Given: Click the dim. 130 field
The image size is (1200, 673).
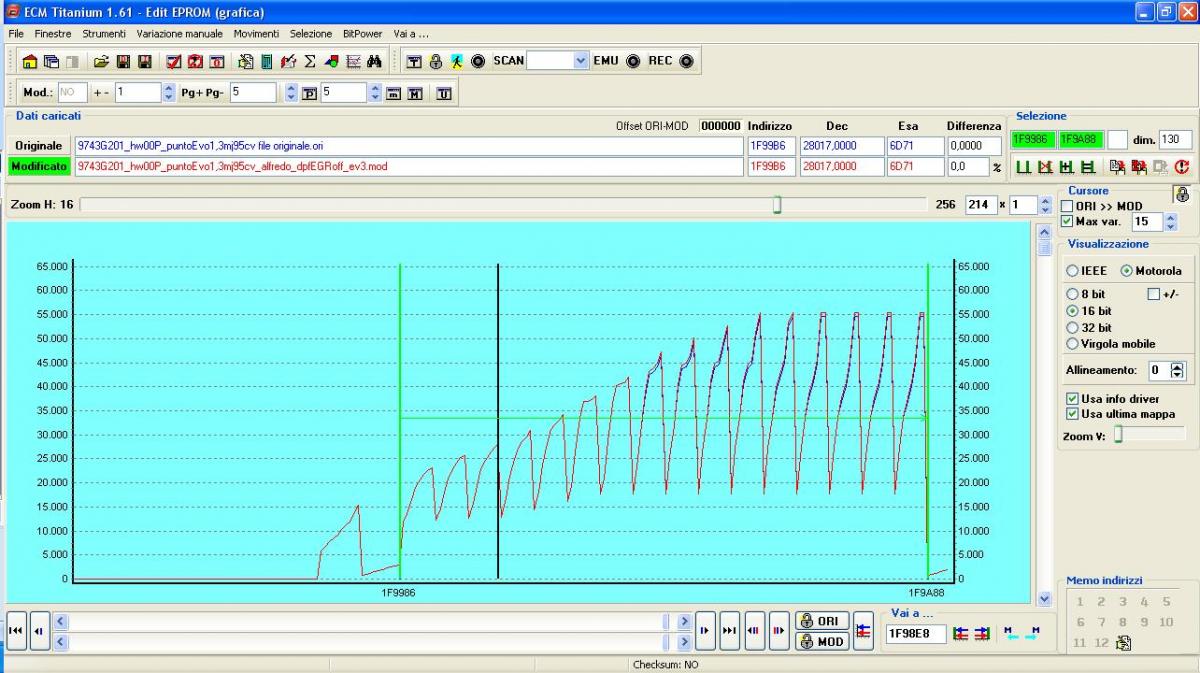Looking at the screenshot, I should click(x=1176, y=141).
